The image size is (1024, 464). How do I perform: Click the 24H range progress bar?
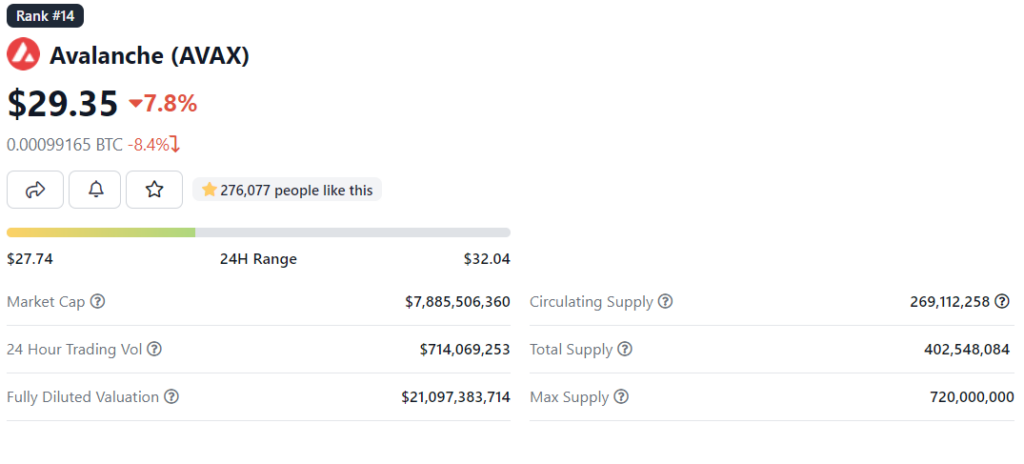click(259, 233)
